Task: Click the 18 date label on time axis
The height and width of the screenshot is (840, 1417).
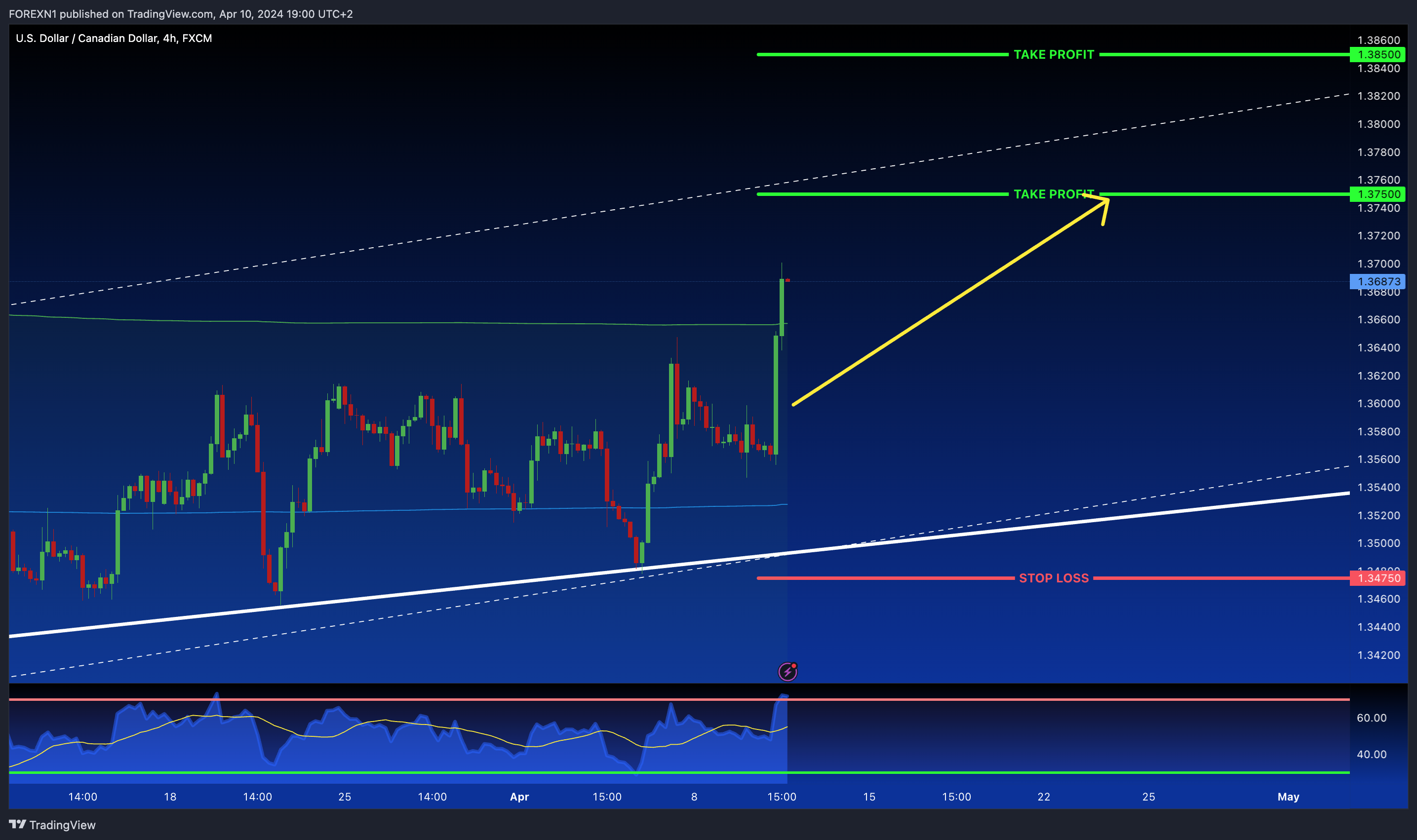Action: click(170, 797)
